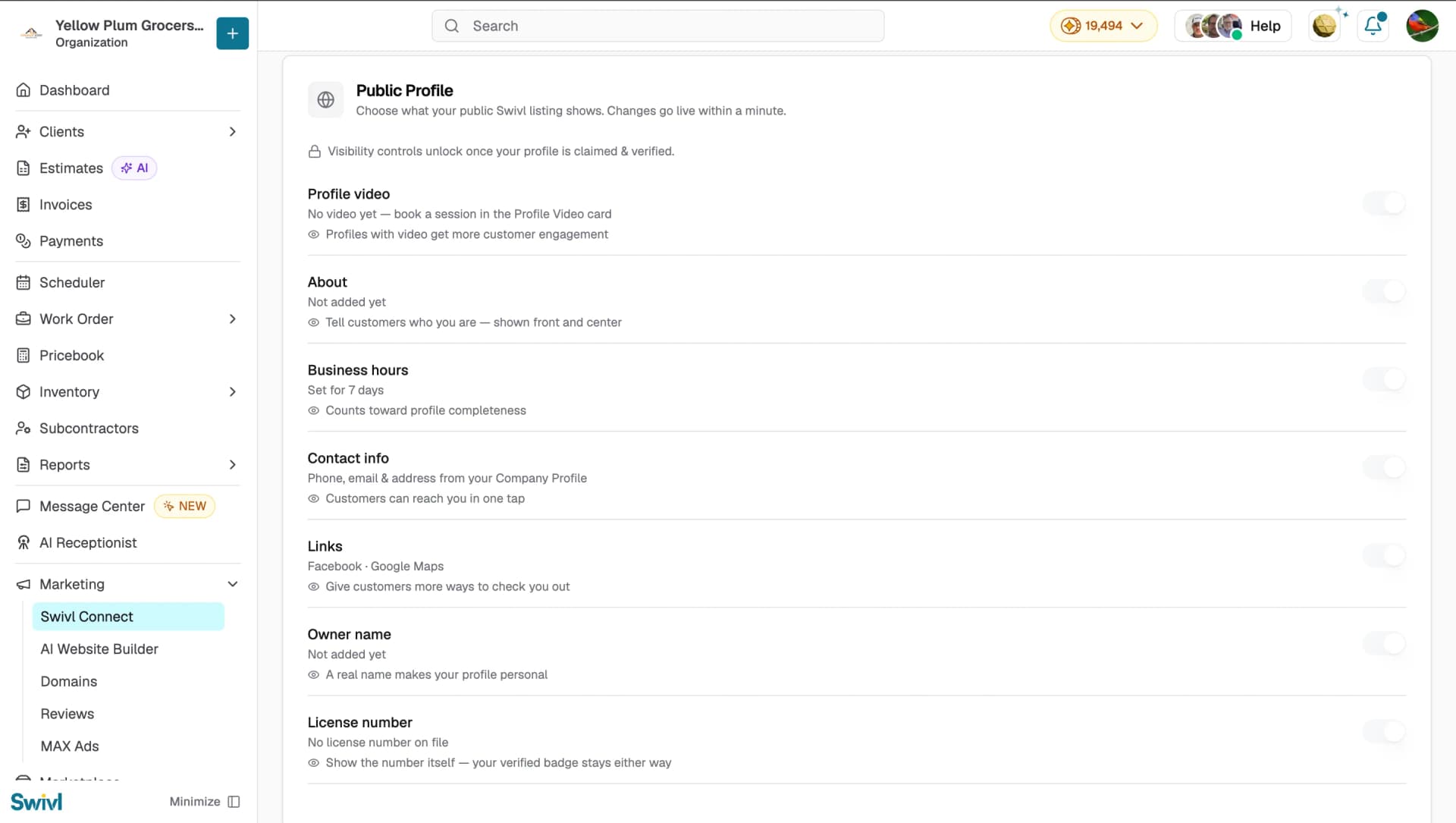Image resolution: width=1456 pixels, height=823 pixels.
Task: Toggle Contact info visibility switch
Action: pyautogui.click(x=1384, y=467)
